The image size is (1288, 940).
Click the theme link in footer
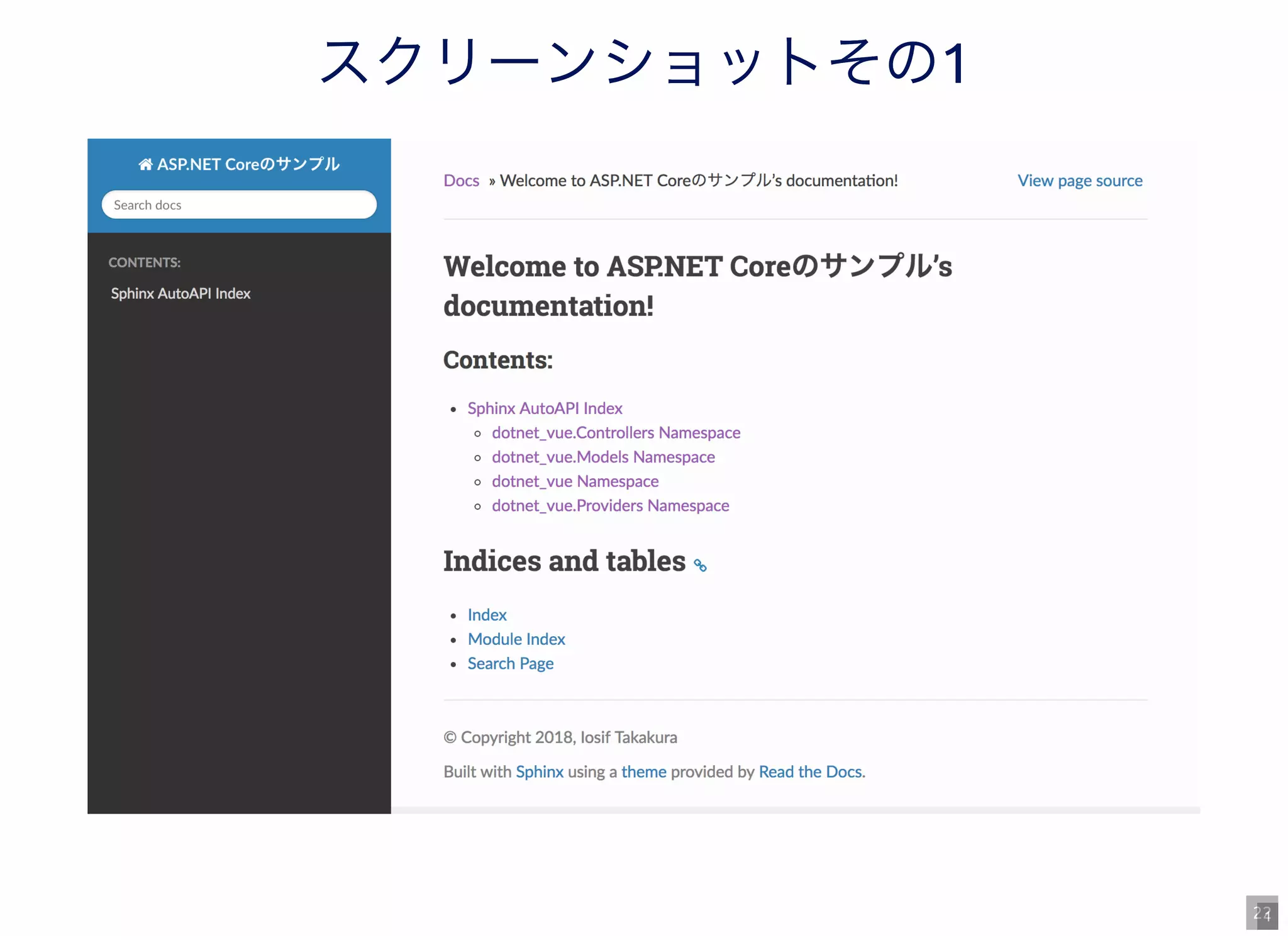643,772
